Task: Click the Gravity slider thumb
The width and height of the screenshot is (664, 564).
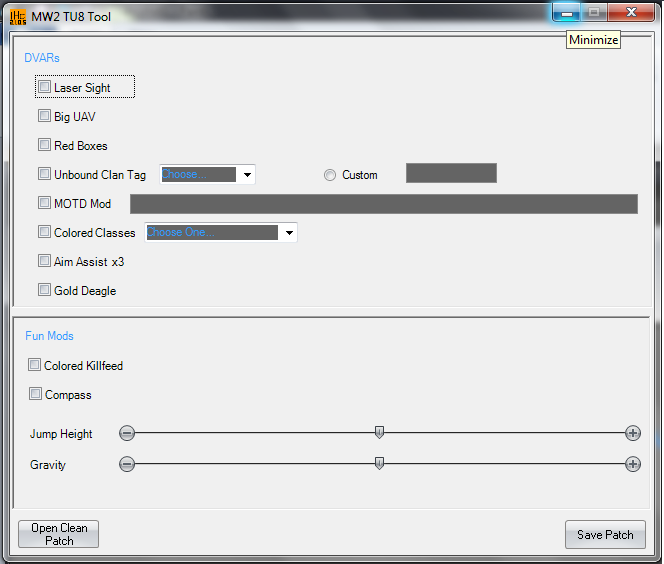Action: [379, 463]
